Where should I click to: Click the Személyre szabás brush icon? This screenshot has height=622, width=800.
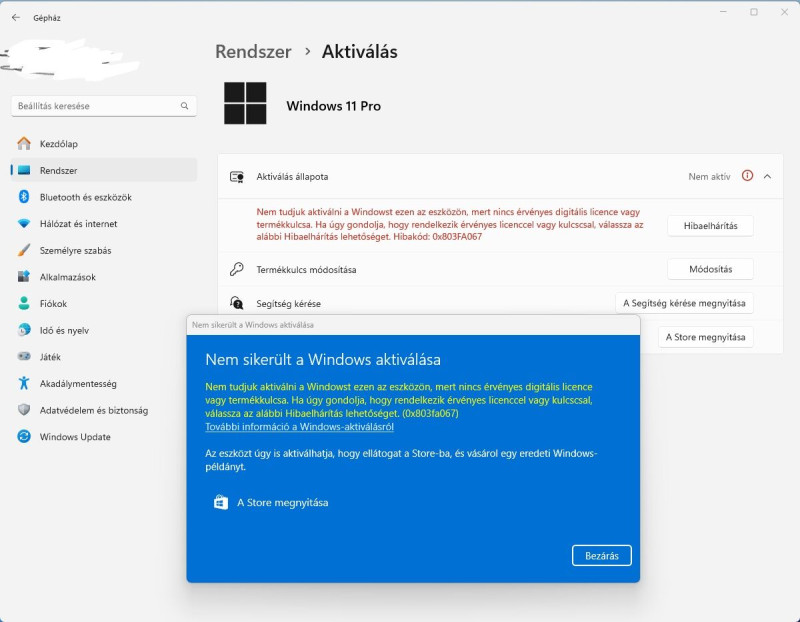(24, 250)
